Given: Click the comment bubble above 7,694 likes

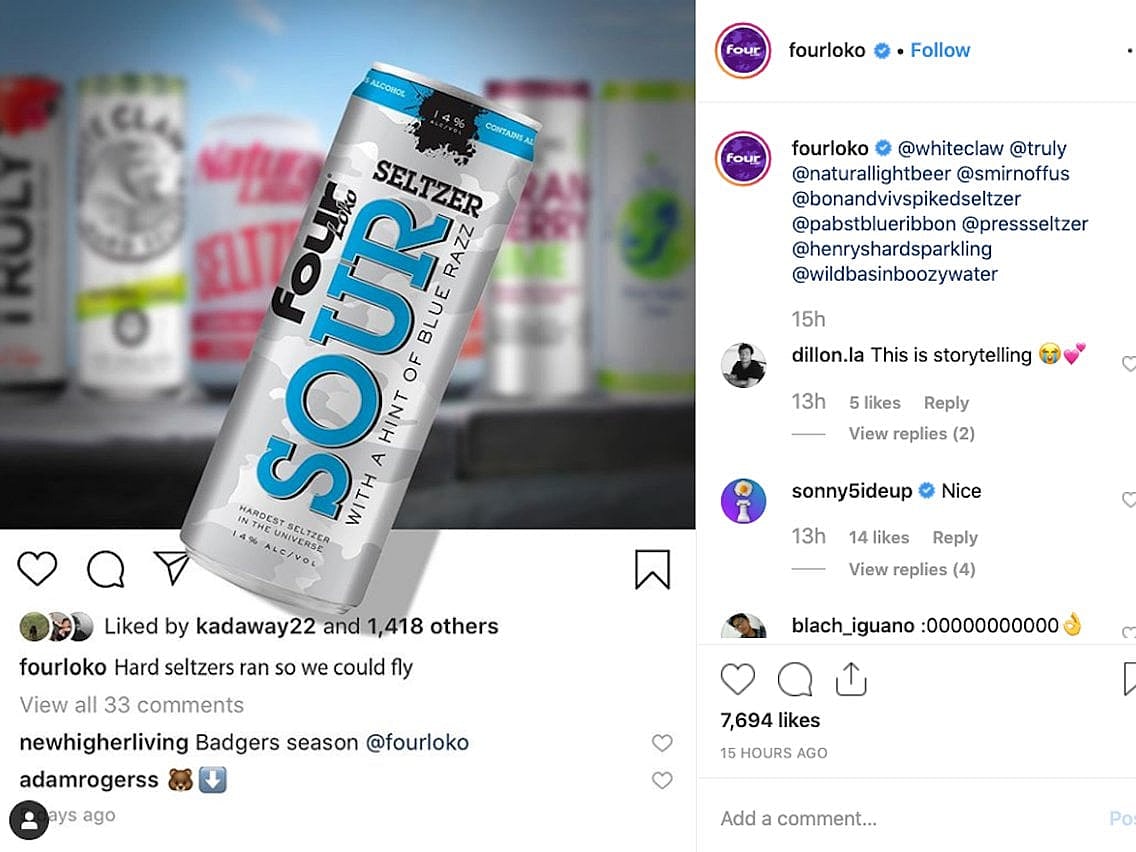Looking at the screenshot, I should (795, 680).
